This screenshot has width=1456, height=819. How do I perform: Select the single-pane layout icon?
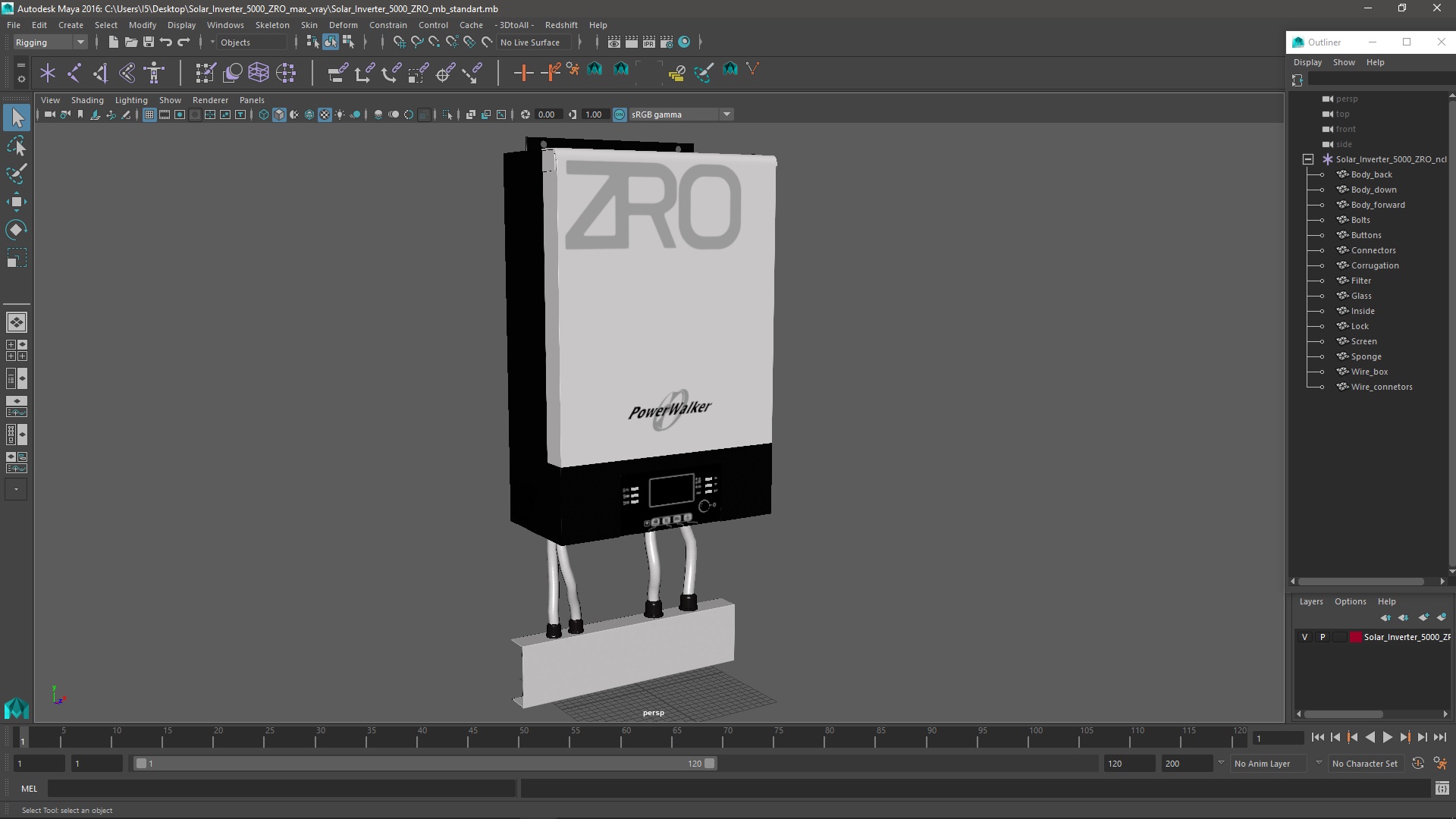tap(17, 322)
